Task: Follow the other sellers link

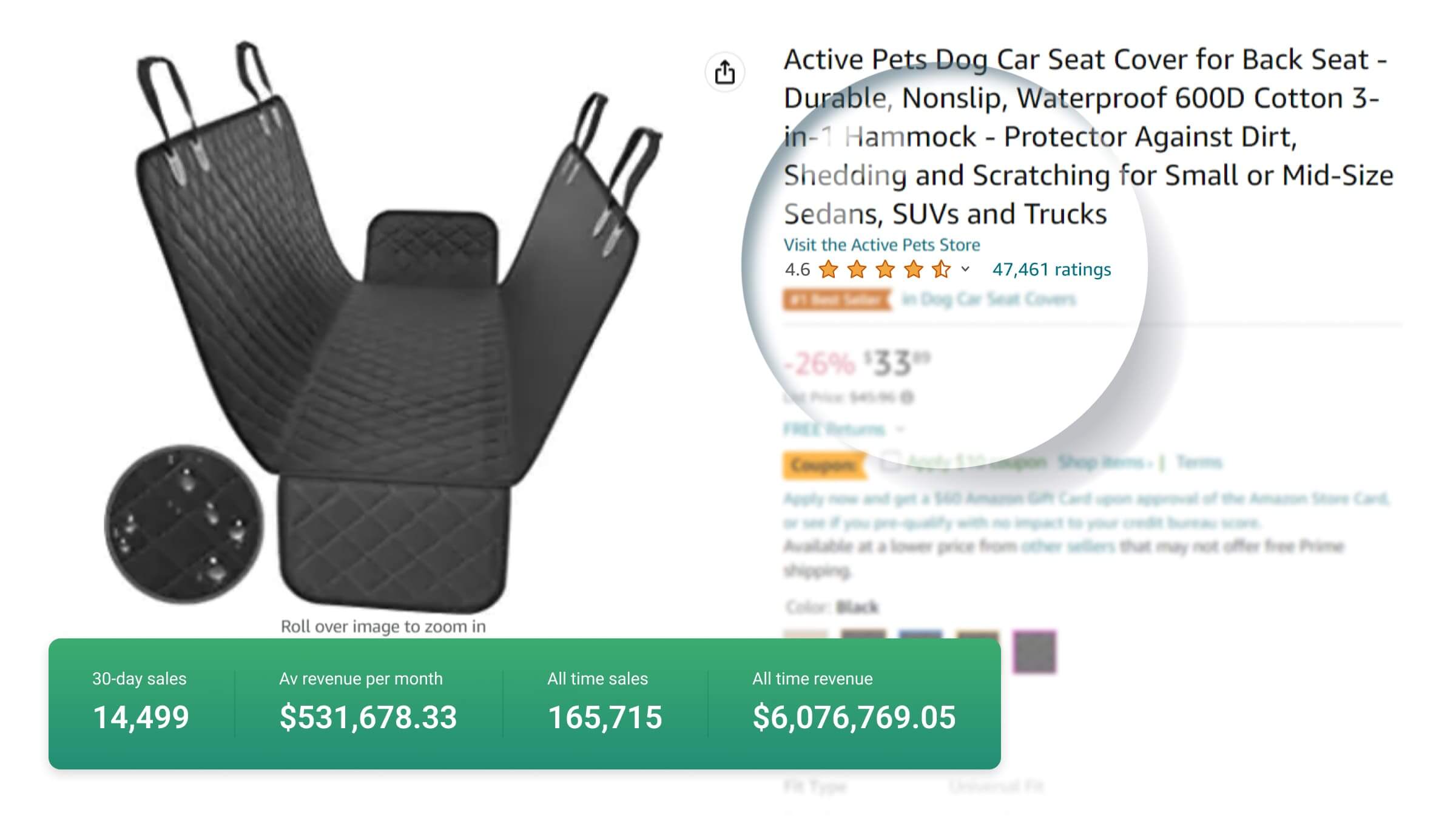Action: (1068, 547)
